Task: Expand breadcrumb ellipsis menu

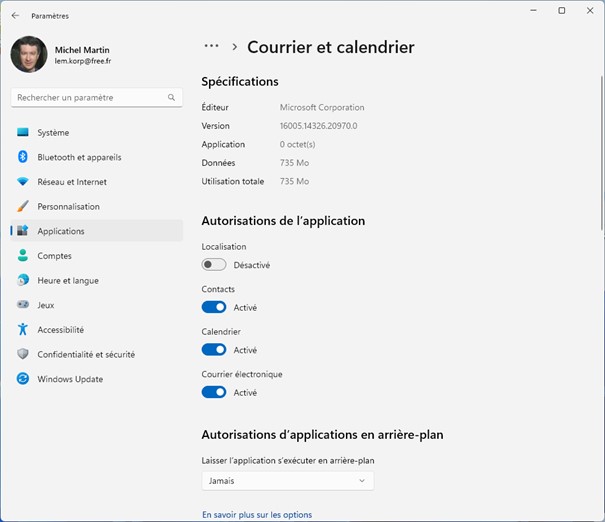Action: point(211,46)
